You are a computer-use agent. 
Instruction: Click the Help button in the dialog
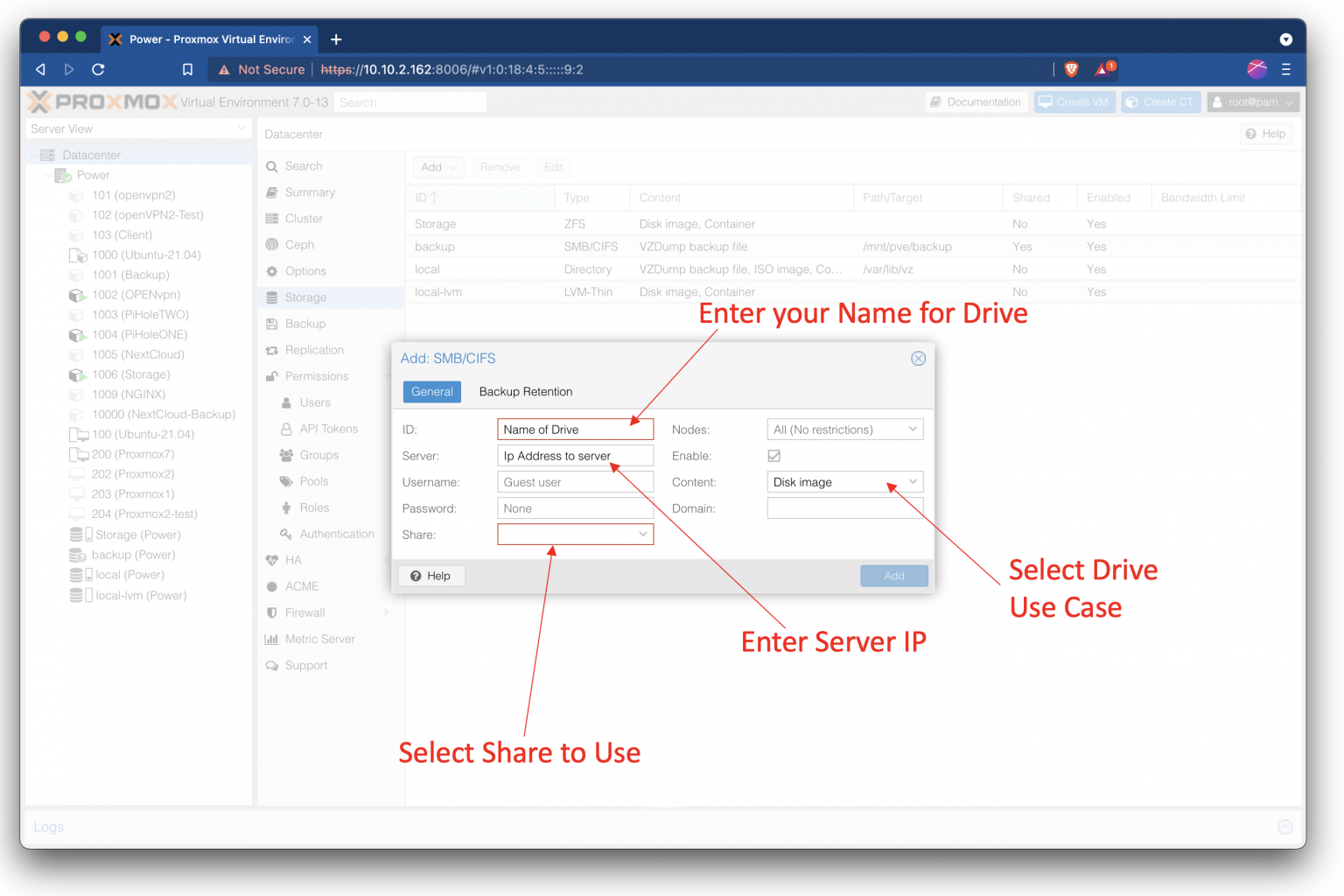[430, 575]
